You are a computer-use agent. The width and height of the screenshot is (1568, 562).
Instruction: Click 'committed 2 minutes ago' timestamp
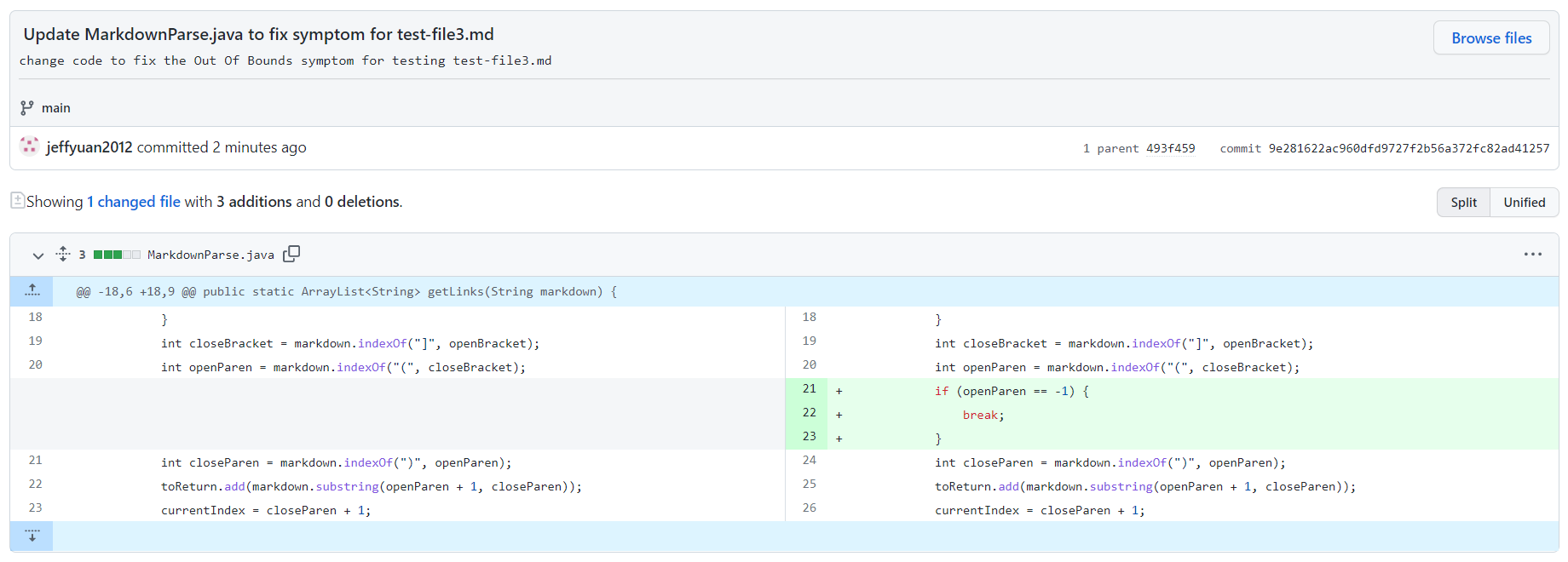[x=222, y=147]
